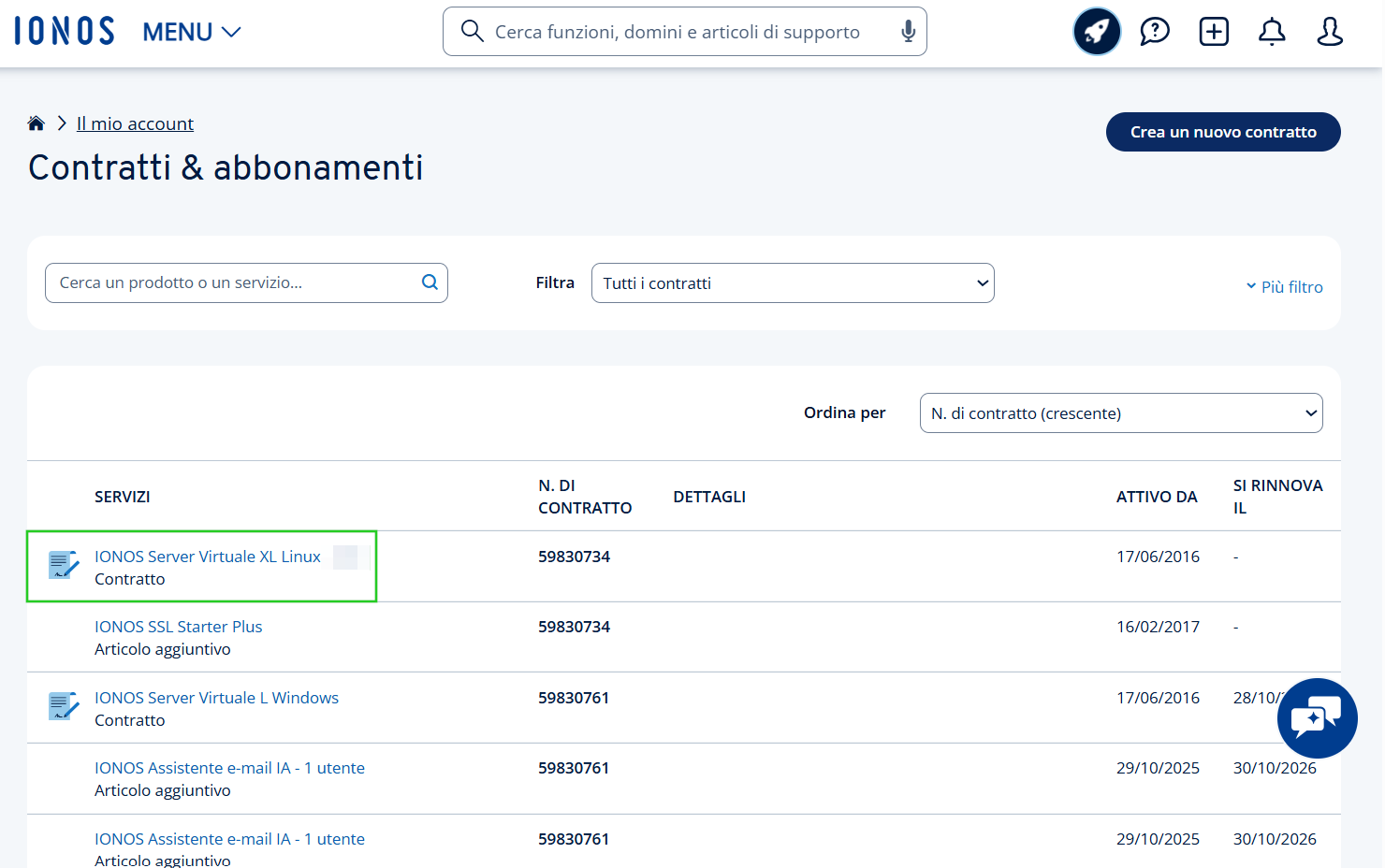
Task: Click the search magnifier icon in top bar
Action: 473,32
